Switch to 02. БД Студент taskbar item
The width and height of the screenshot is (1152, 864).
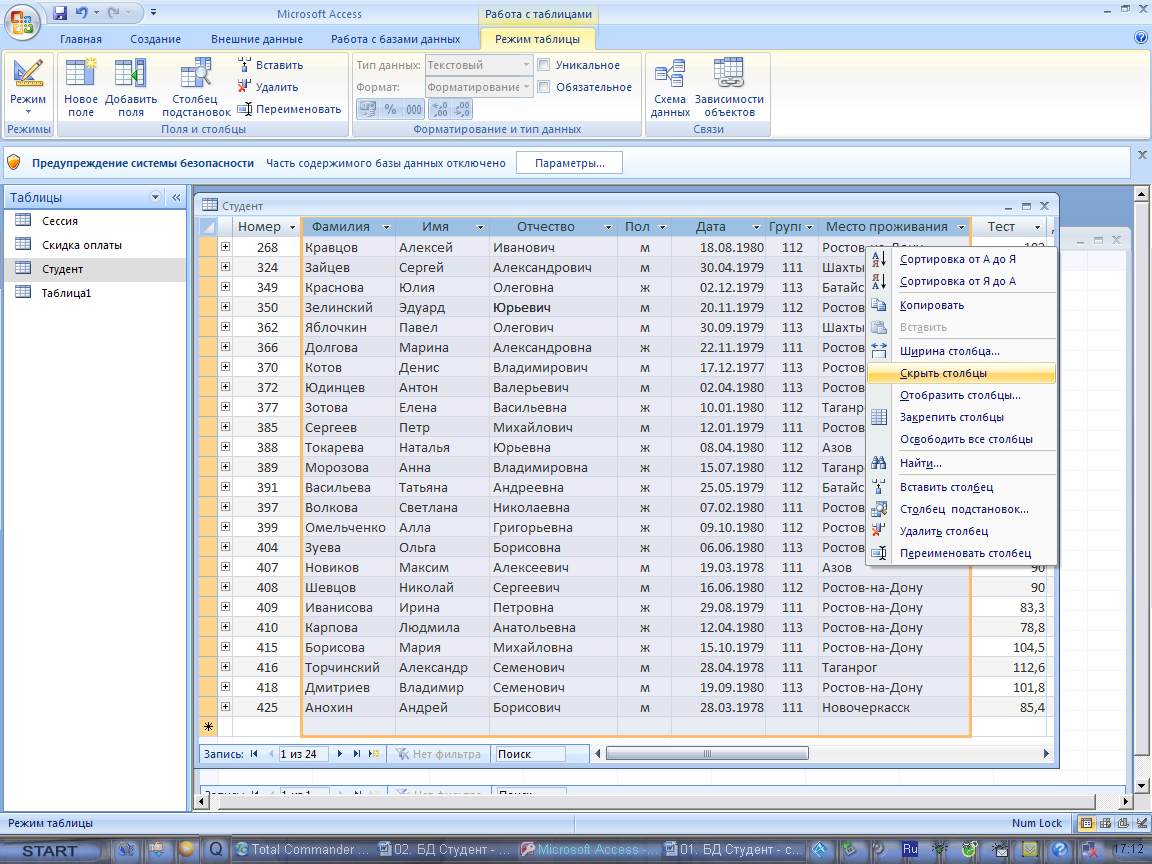point(443,850)
